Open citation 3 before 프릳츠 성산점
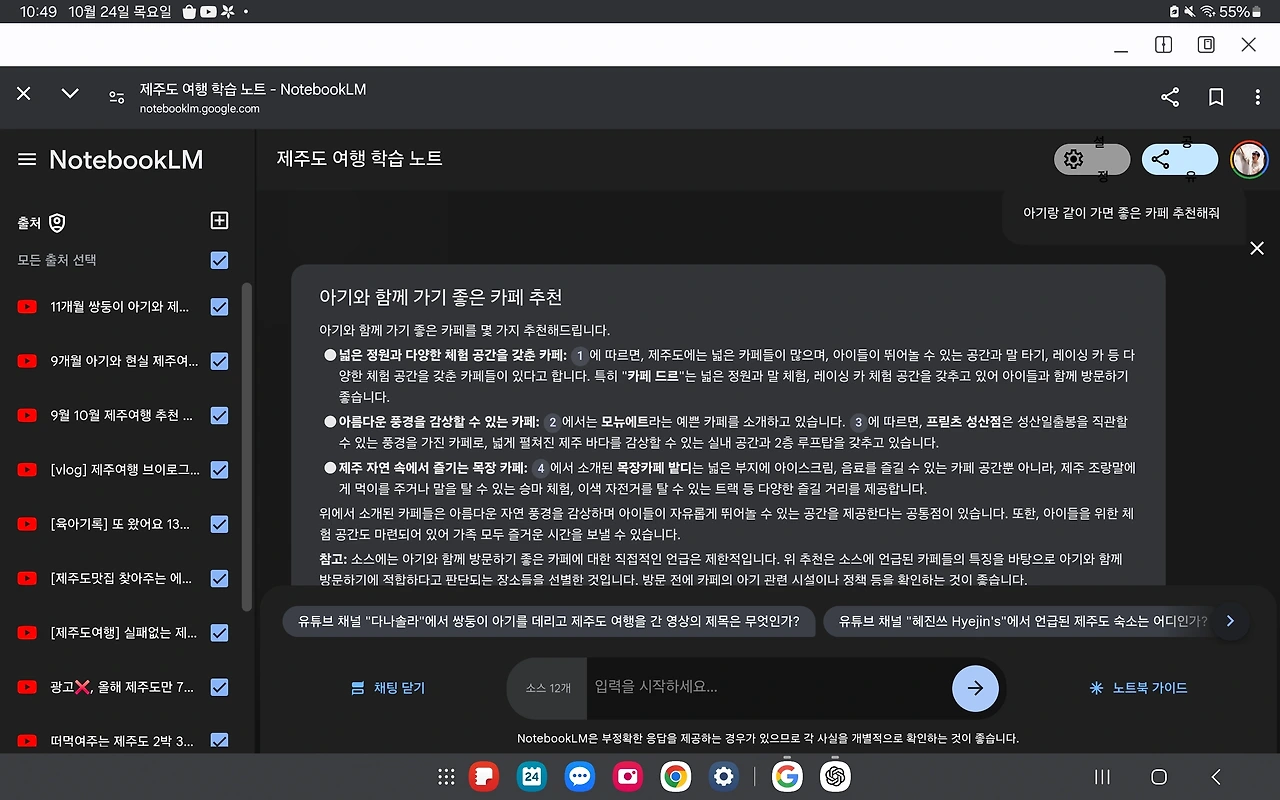The image size is (1280, 800). [x=857, y=422]
